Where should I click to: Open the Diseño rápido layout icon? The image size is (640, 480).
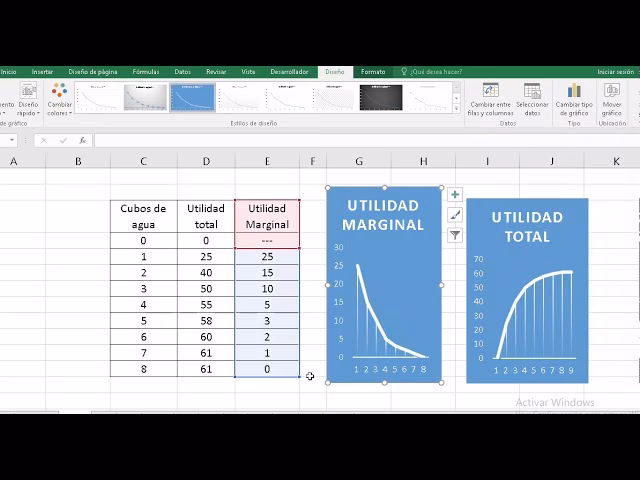[x=28, y=92]
